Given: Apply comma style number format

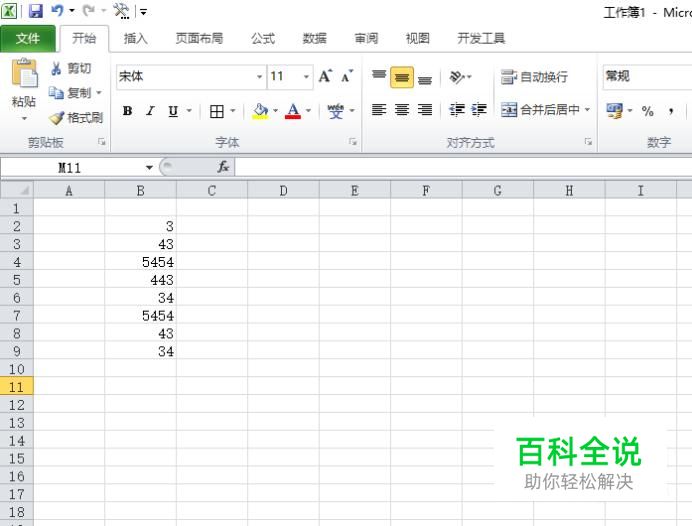Looking at the screenshot, I should click(671, 111).
